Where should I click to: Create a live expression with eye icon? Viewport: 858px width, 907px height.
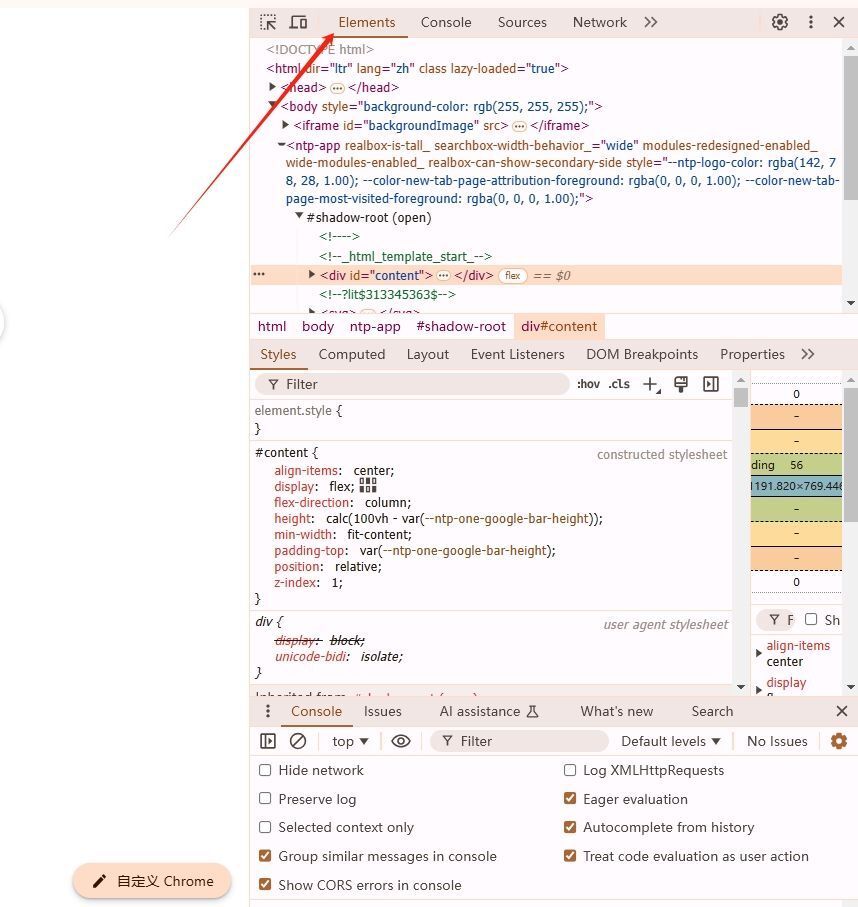[x=401, y=741]
